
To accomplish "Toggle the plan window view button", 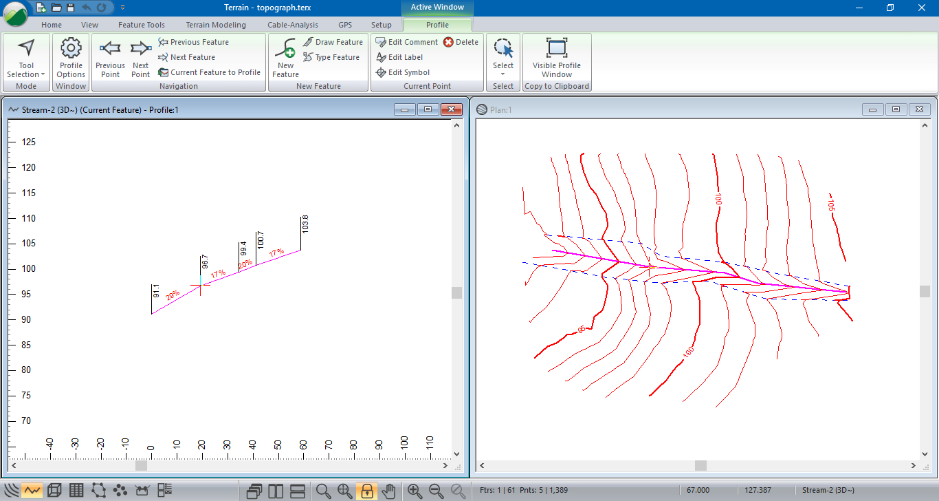I will tap(11, 490).
